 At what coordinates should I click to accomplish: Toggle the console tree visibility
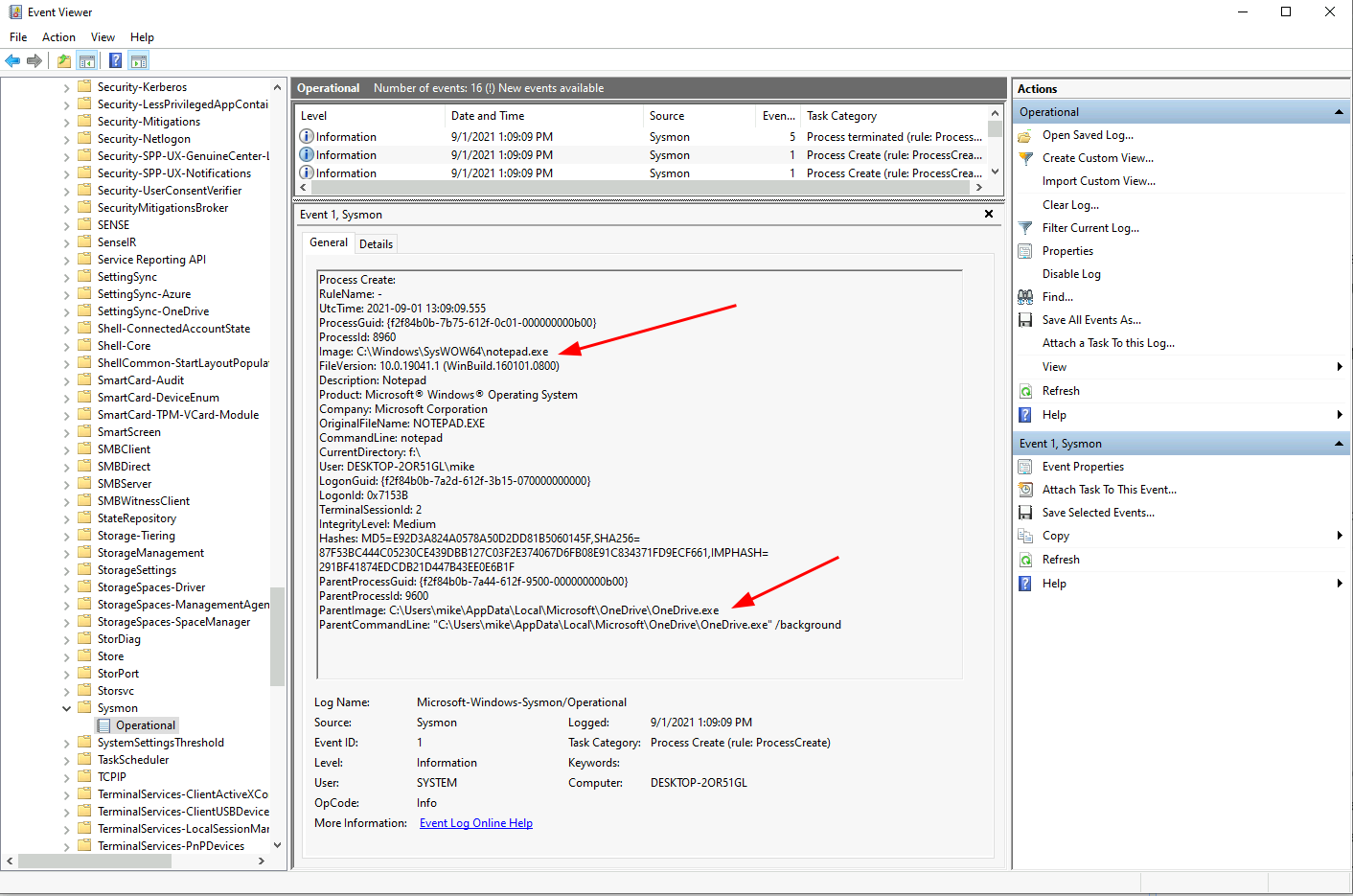tap(87, 60)
